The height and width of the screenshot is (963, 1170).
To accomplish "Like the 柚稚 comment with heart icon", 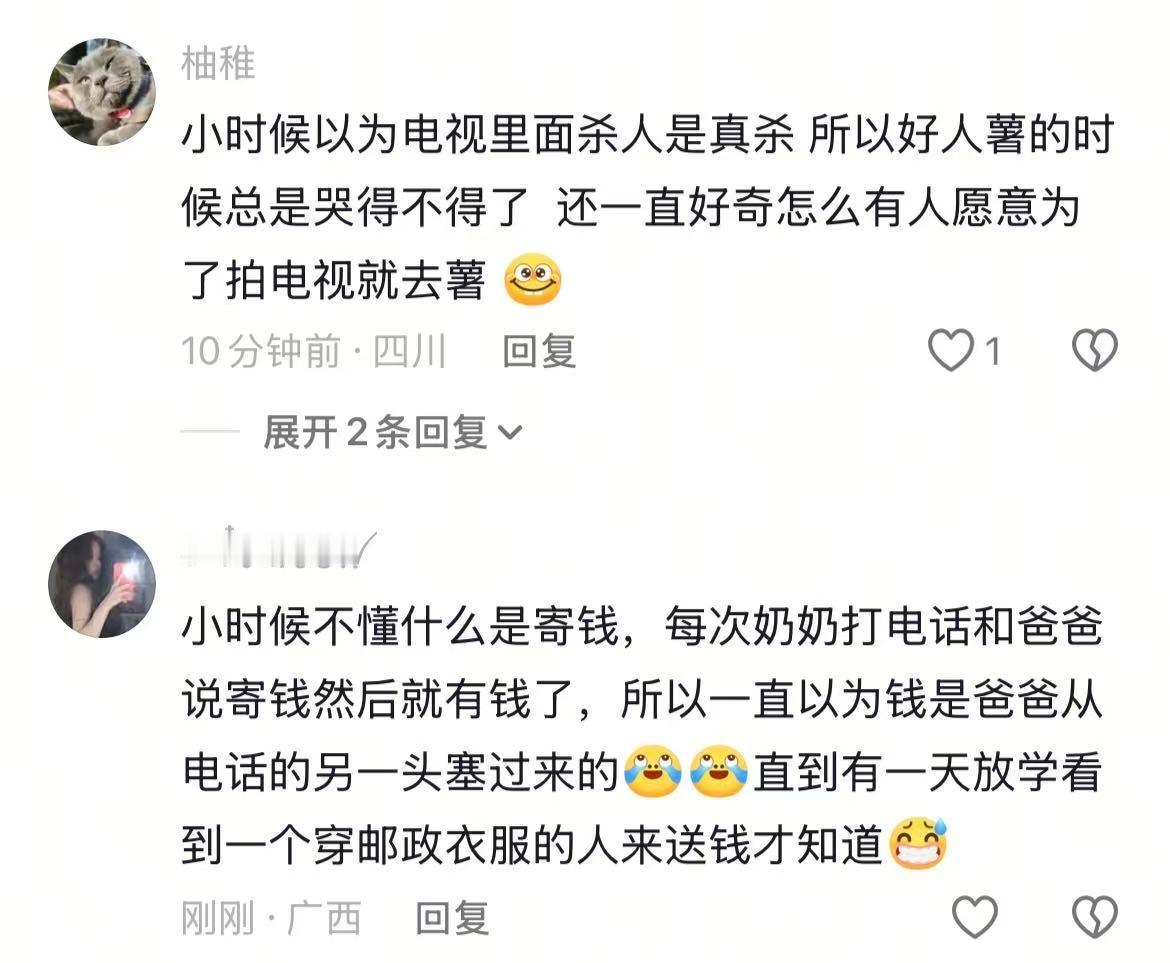I will click(951, 351).
